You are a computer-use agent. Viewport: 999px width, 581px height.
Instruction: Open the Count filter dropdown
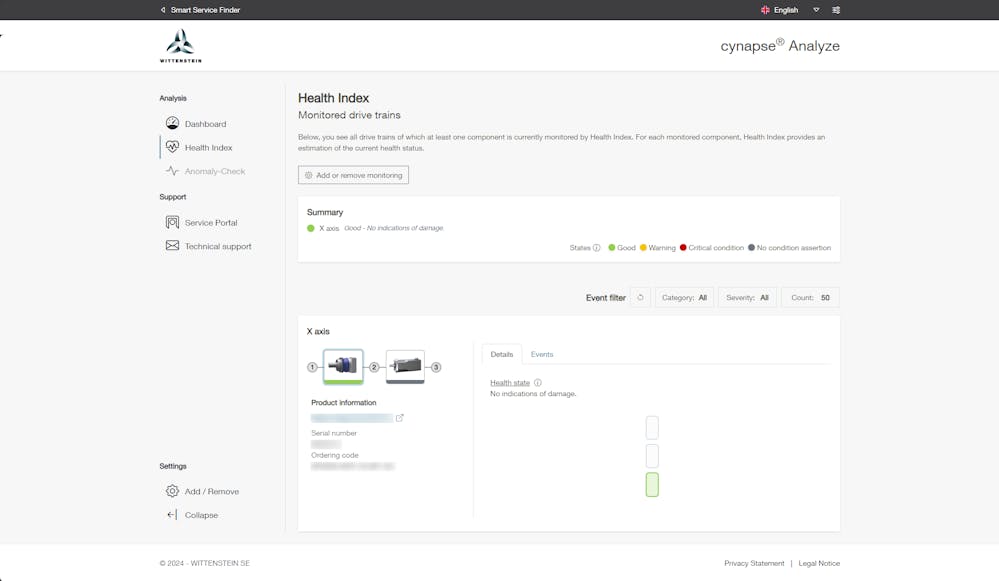[x=810, y=298]
